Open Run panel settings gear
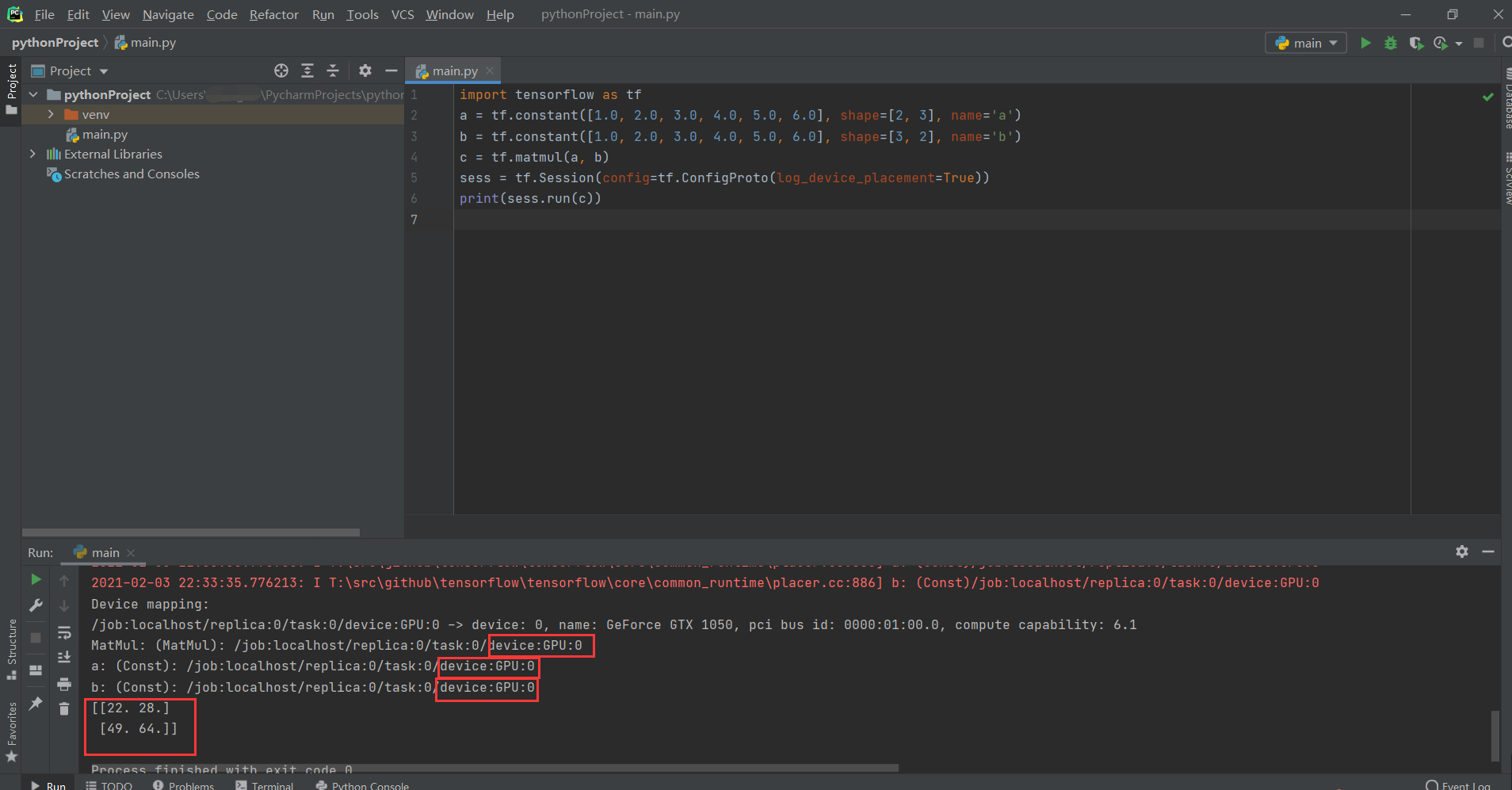The image size is (1512, 790). click(x=1462, y=551)
